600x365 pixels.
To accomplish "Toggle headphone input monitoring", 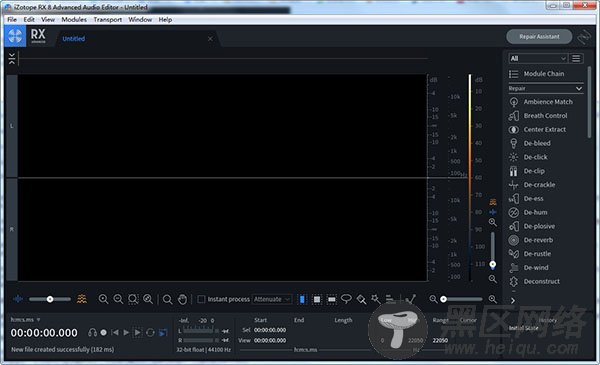I will point(92,332).
